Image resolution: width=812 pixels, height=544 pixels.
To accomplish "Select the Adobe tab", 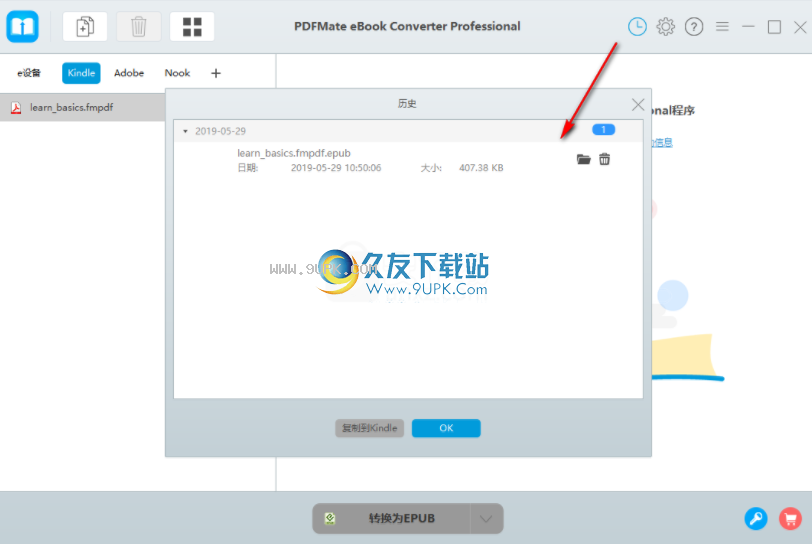I will point(129,73).
